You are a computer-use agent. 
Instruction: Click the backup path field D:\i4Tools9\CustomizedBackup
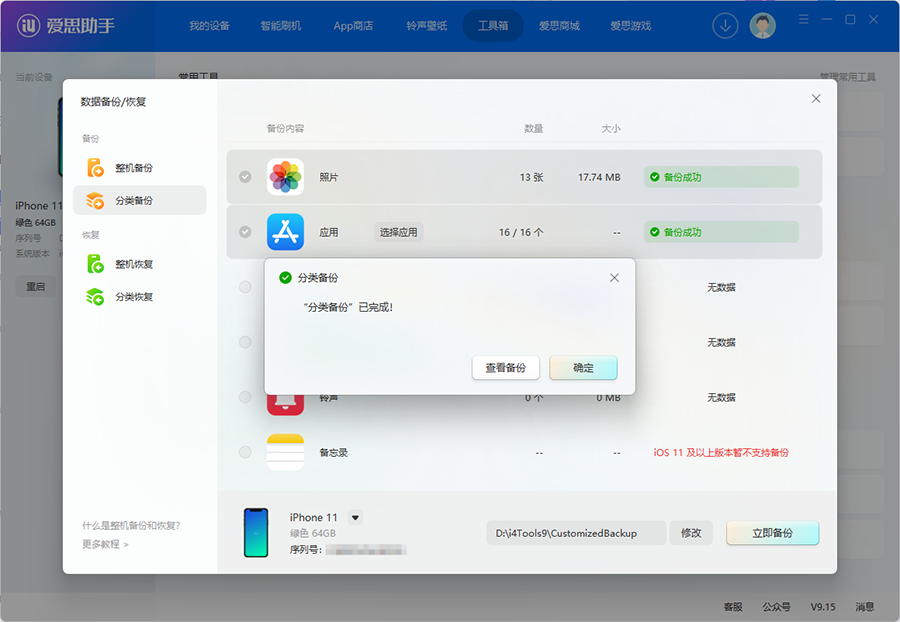coord(576,533)
